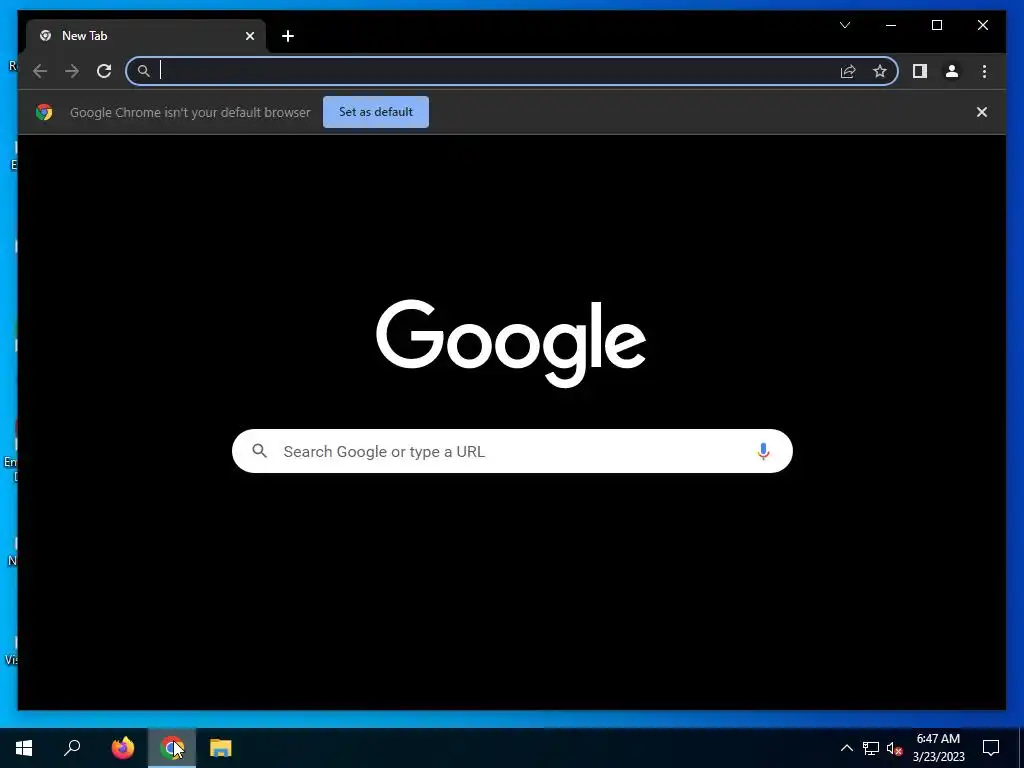Open the side panel
The width and height of the screenshot is (1024, 768).
click(x=920, y=71)
